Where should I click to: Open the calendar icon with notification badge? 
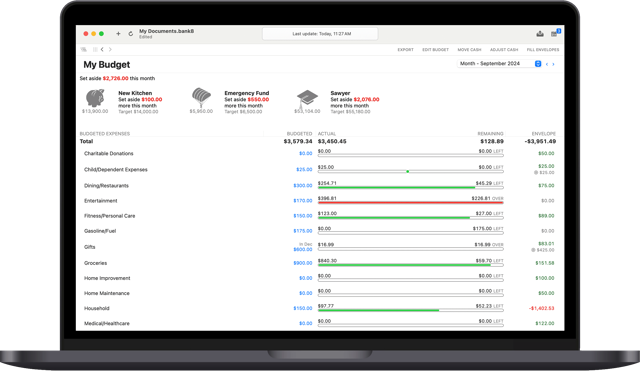point(555,33)
